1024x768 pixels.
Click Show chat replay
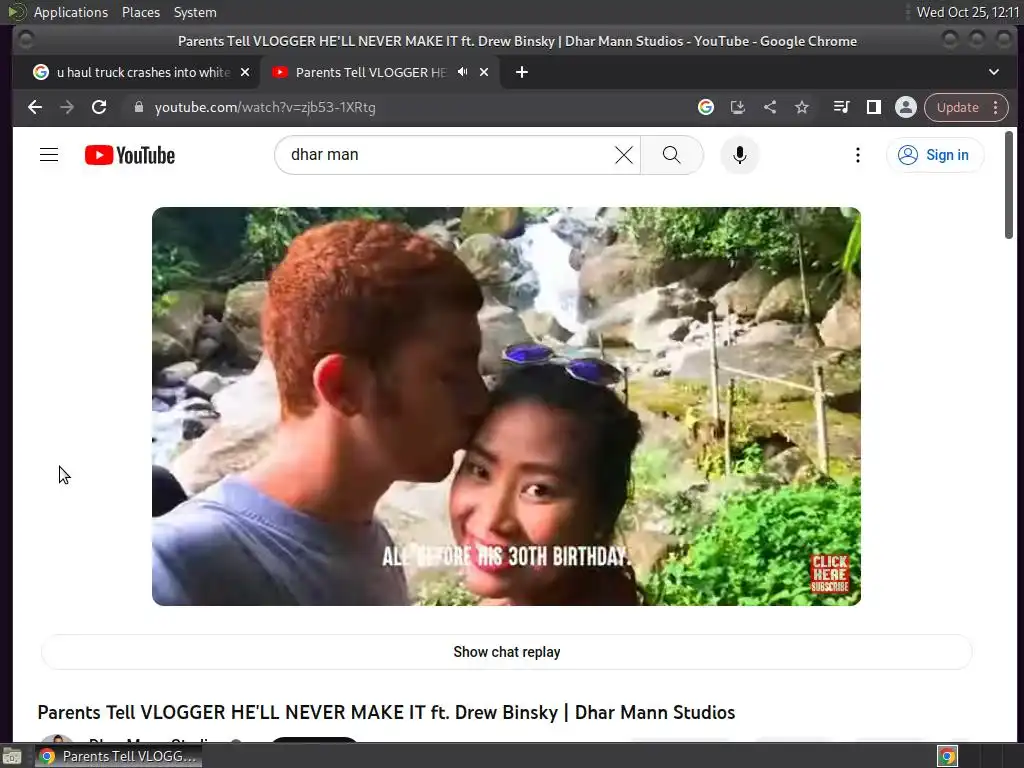click(x=506, y=652)
